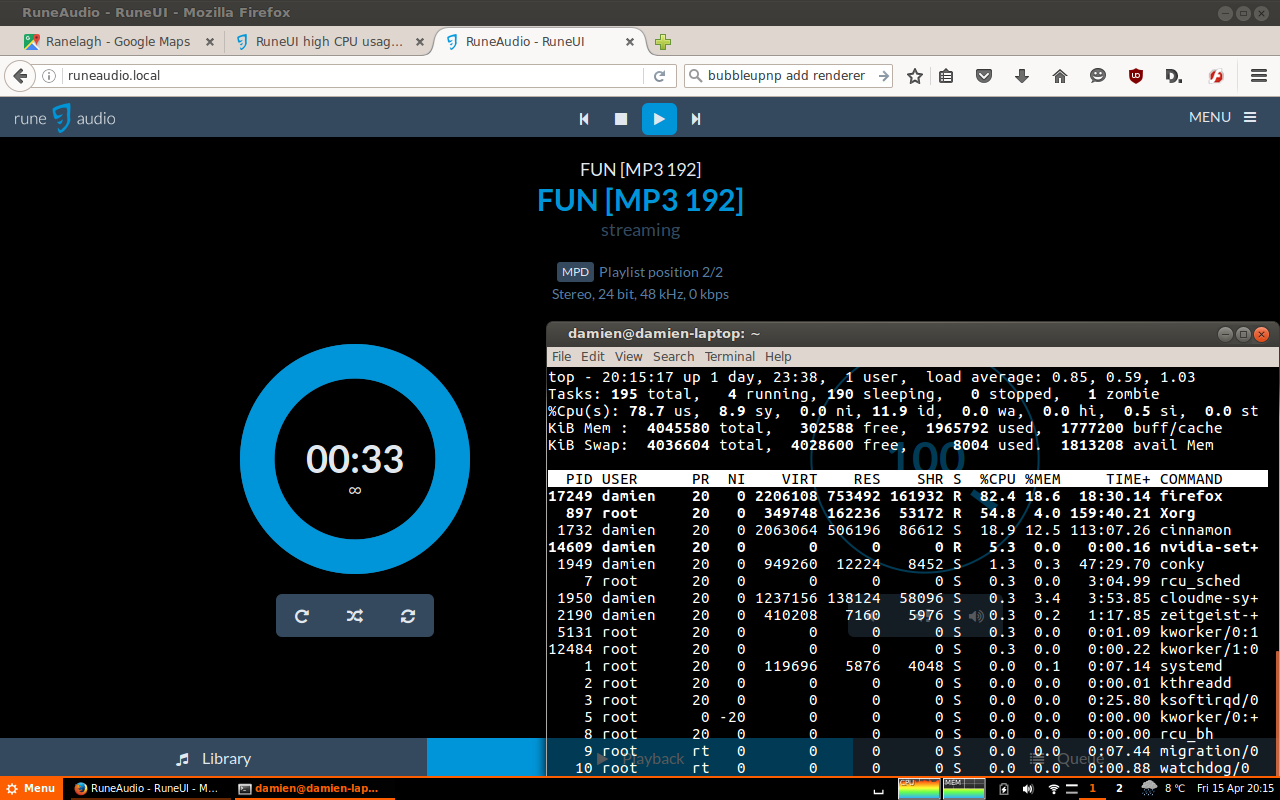Show bookmarks list icon in Firefox toolbar
1280x800 pixels.
pyautogui.click(x=946, y=76)
